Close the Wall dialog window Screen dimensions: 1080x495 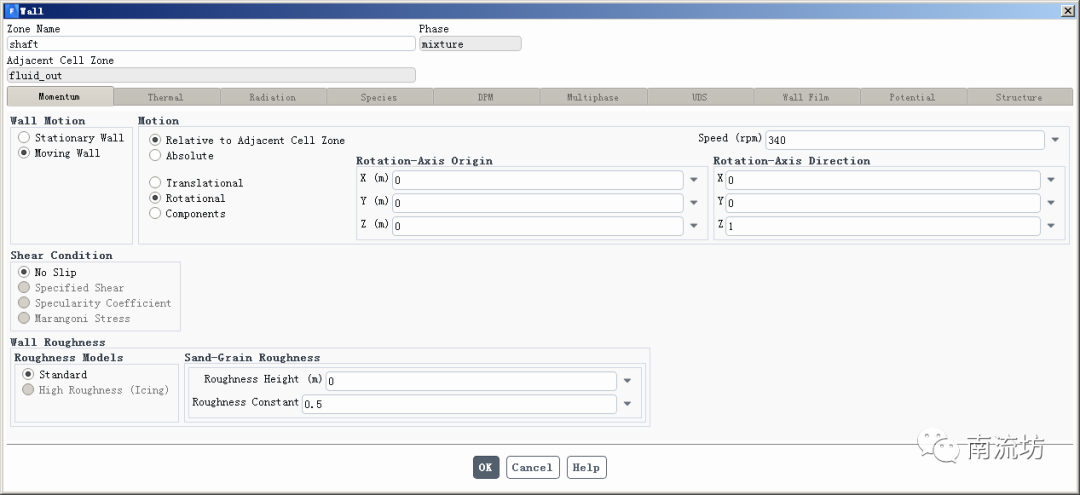[x=1066, y=10]
